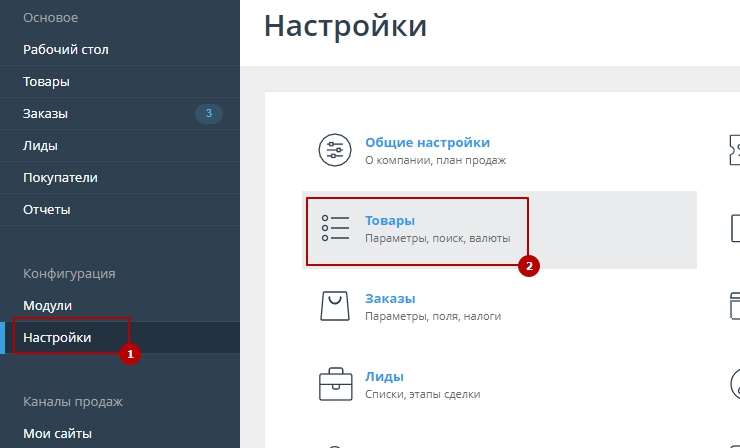The height and width of the screenshot is (448, 740).
Task: Open Мои сайты under Каналы продаж
Action: click(57, 434)
